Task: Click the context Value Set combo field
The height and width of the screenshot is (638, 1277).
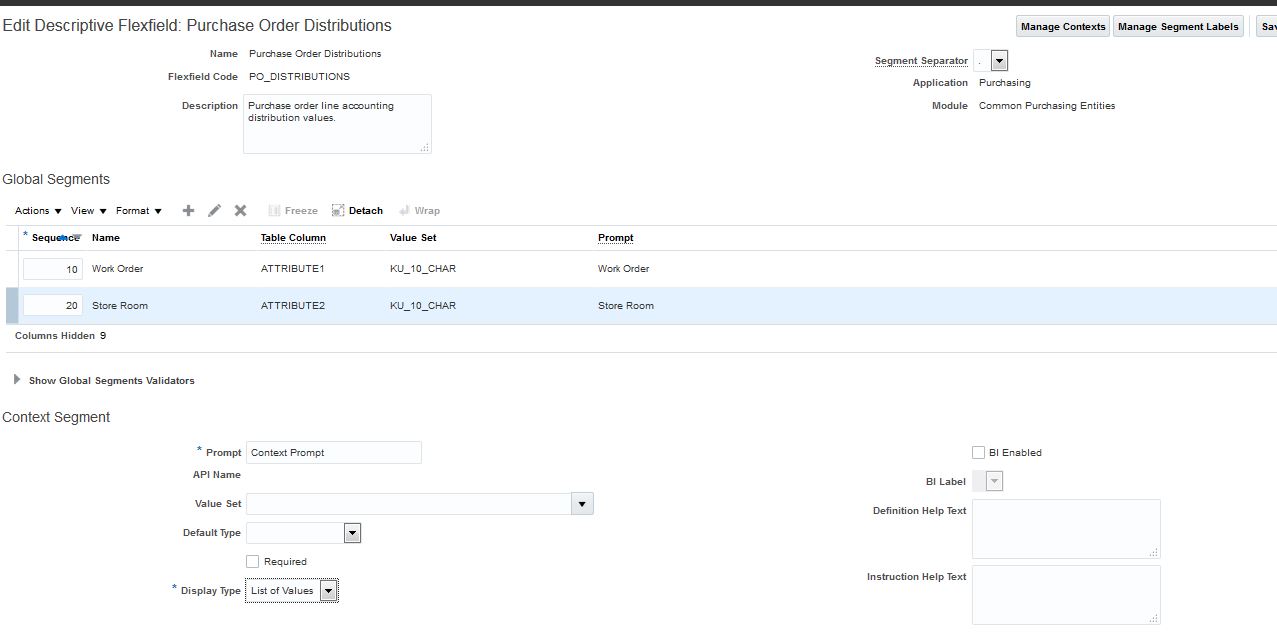Action: (x=409, y=504)
